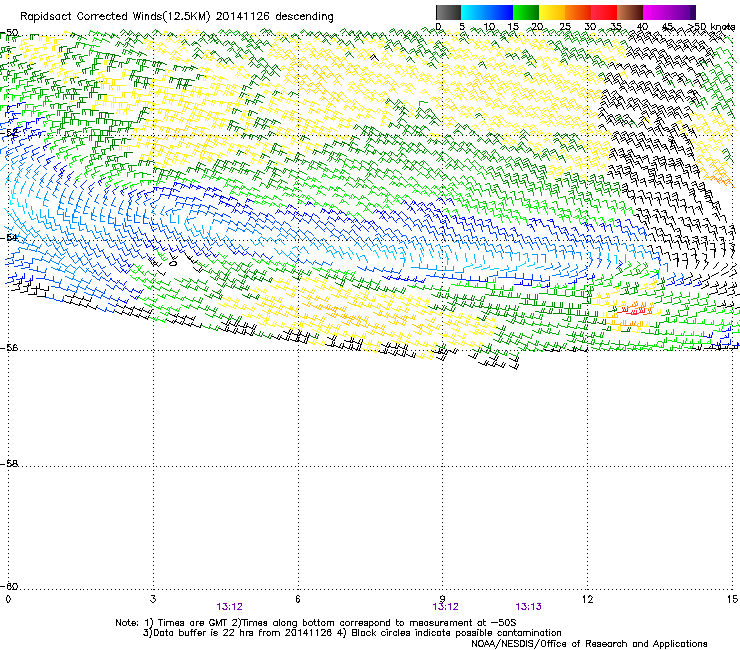
Task: Click the red 30-35 knots legend swatch
Action: pyautogui.click(x=604, y=12)
